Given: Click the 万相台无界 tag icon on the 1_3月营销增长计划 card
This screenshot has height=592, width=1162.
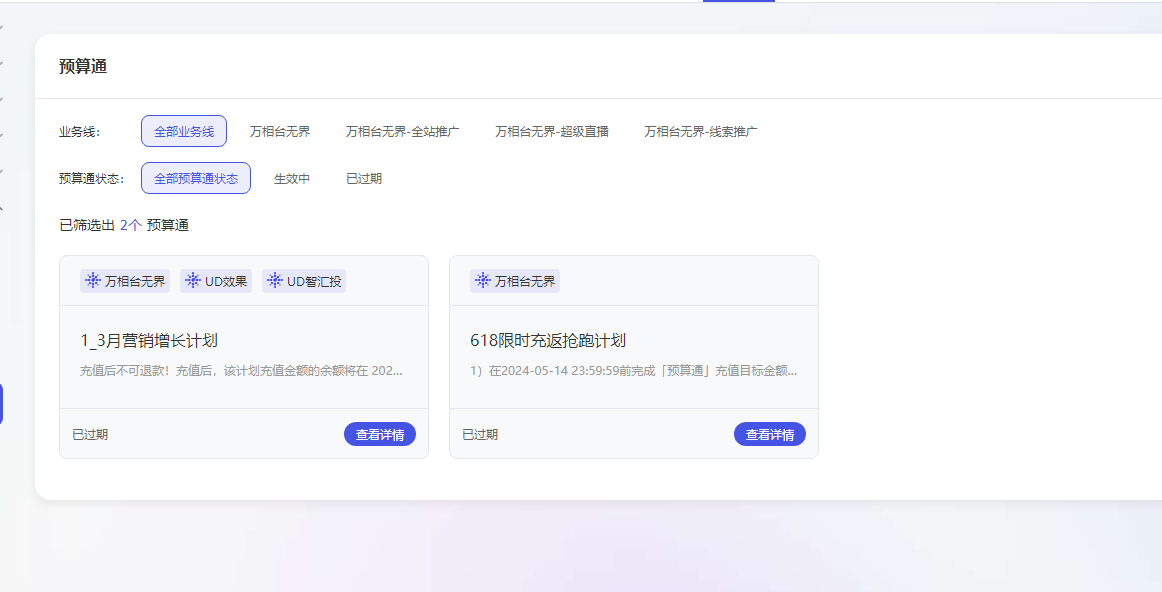Looking at the screenshot, I should point(93,281).
